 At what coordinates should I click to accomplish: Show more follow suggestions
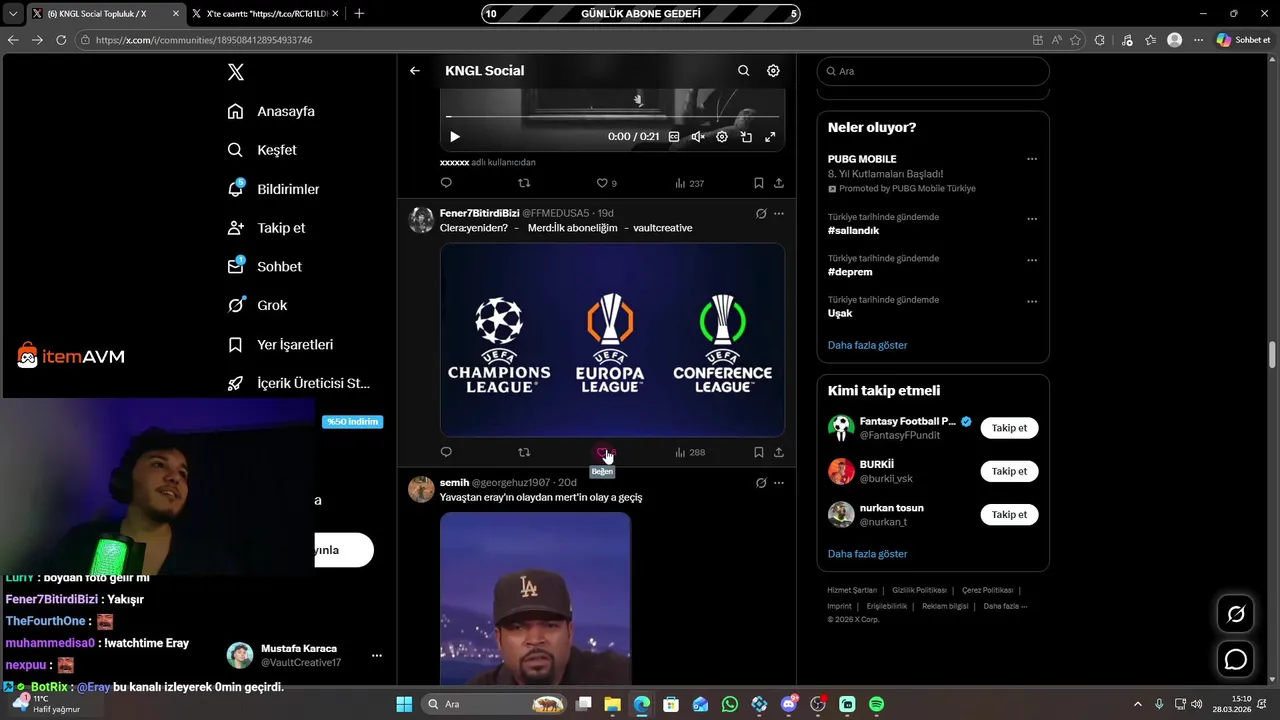tap(868, 554)
